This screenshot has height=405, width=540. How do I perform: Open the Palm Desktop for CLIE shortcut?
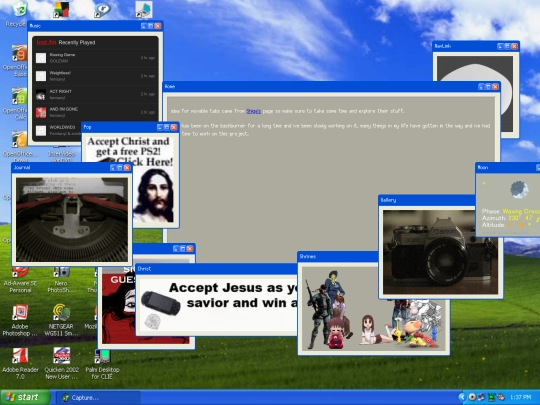[x=102, y=356]
